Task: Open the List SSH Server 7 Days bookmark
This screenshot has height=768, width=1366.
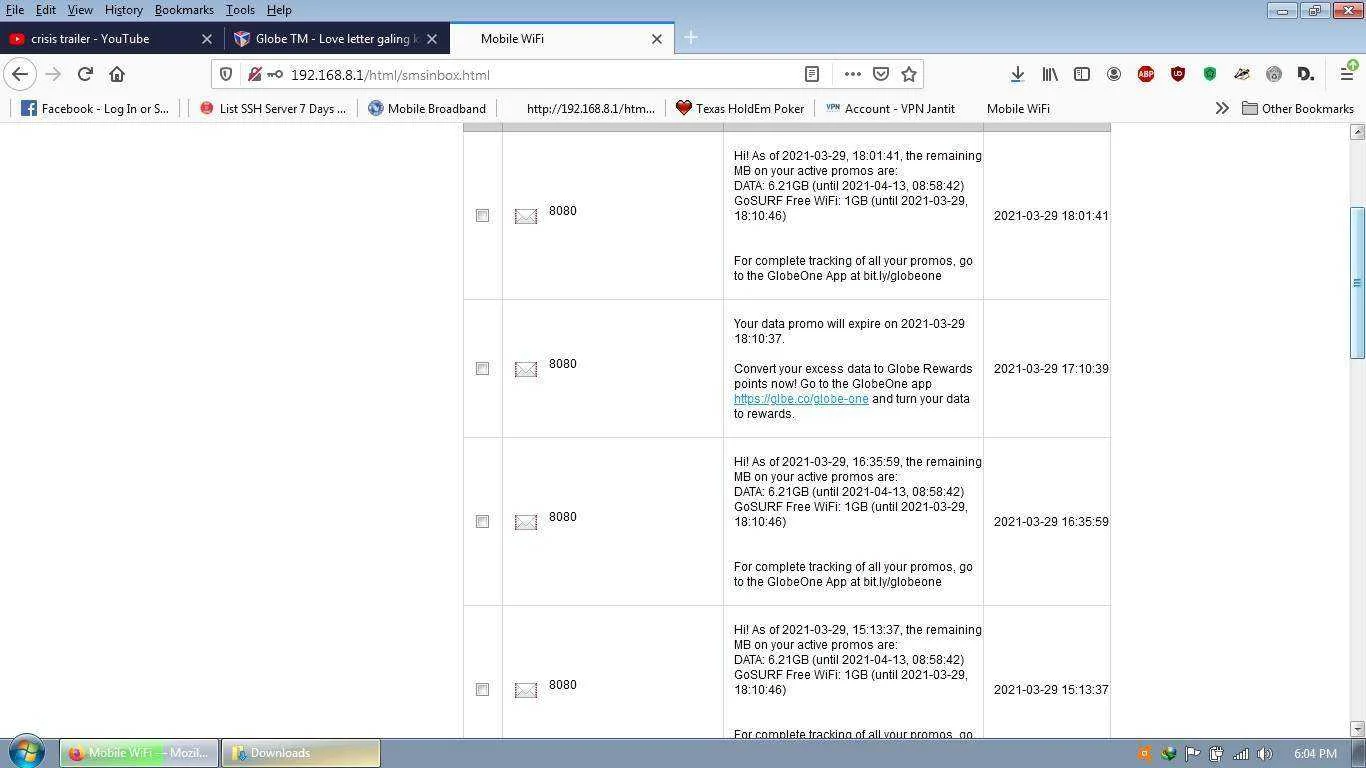Action: (273, 108)
